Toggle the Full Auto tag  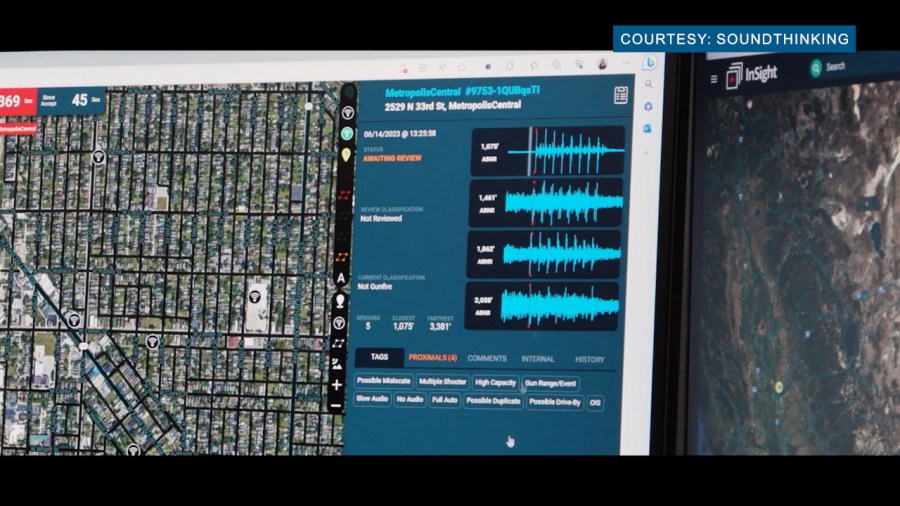click(x=445, y=400)
